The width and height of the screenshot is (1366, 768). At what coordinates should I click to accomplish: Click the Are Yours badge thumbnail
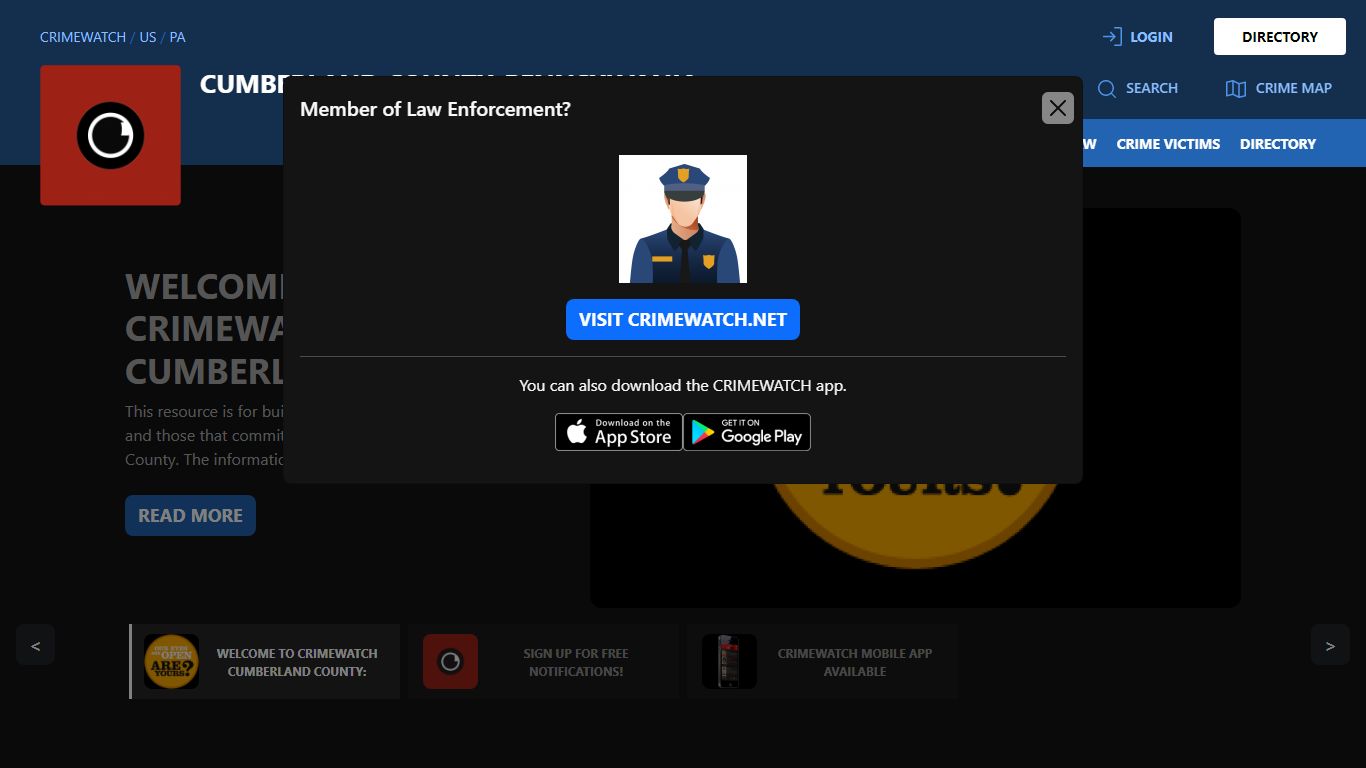pyautogui.click(x=171, y=662)
